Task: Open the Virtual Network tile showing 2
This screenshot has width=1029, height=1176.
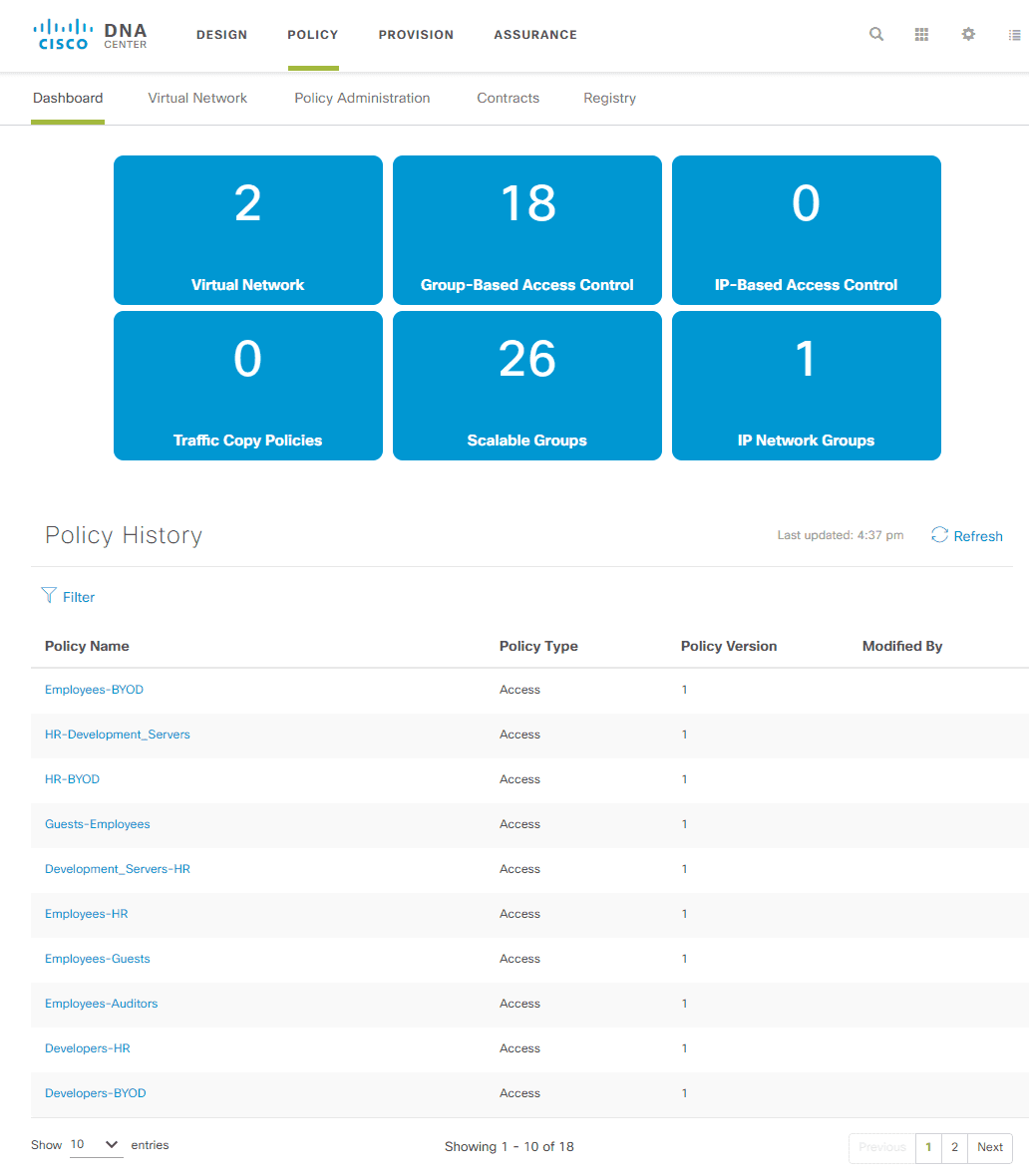Action: pos(247,229)
